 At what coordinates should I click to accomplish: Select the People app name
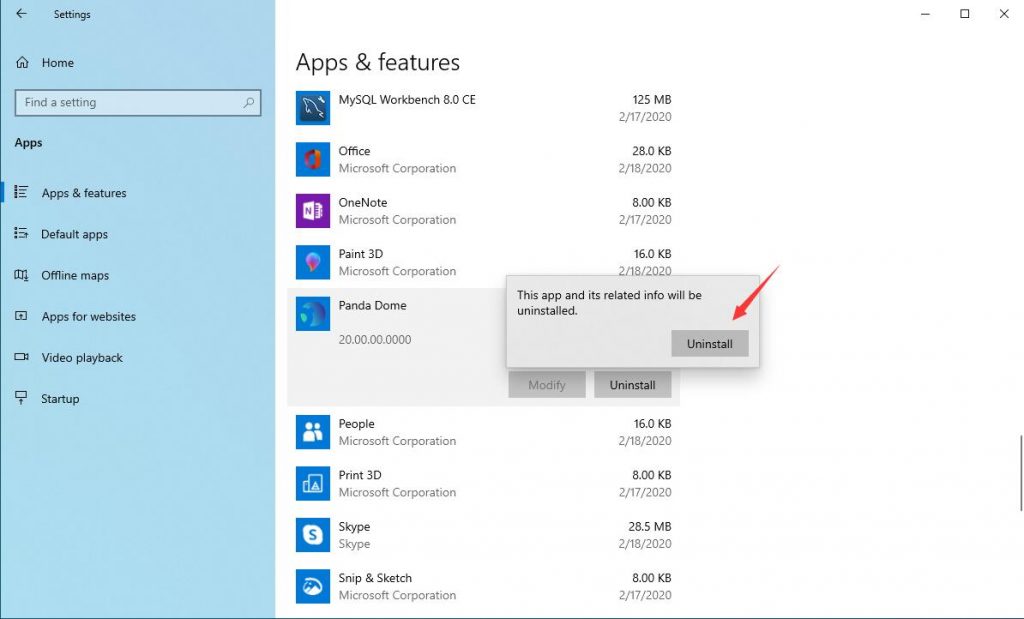357,423
